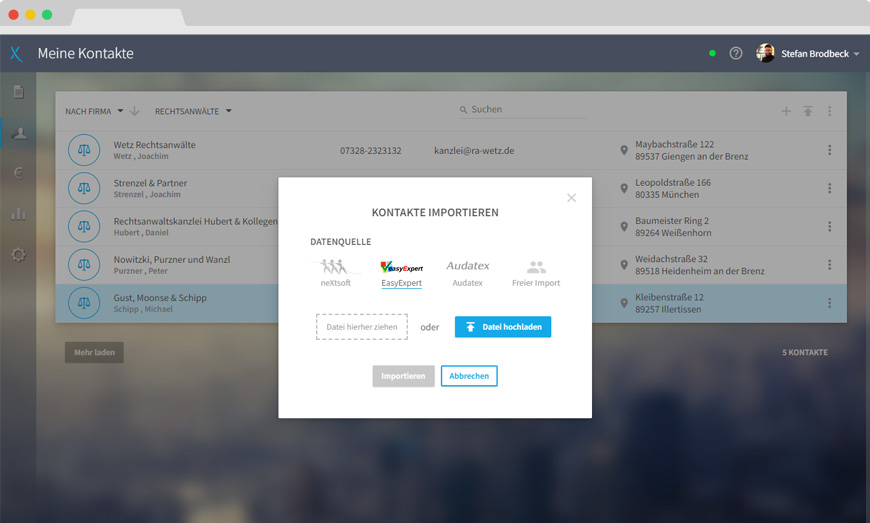This screenshot has height=523, width=870.
Task: Click the scales icon for Rechtsanwaltskanzlei Hubert & Kollegen
Action: (84, 226)
